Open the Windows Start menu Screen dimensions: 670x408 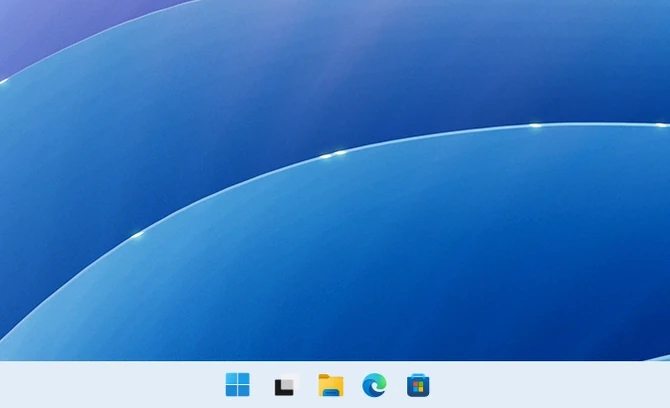(x=238, y=385)
